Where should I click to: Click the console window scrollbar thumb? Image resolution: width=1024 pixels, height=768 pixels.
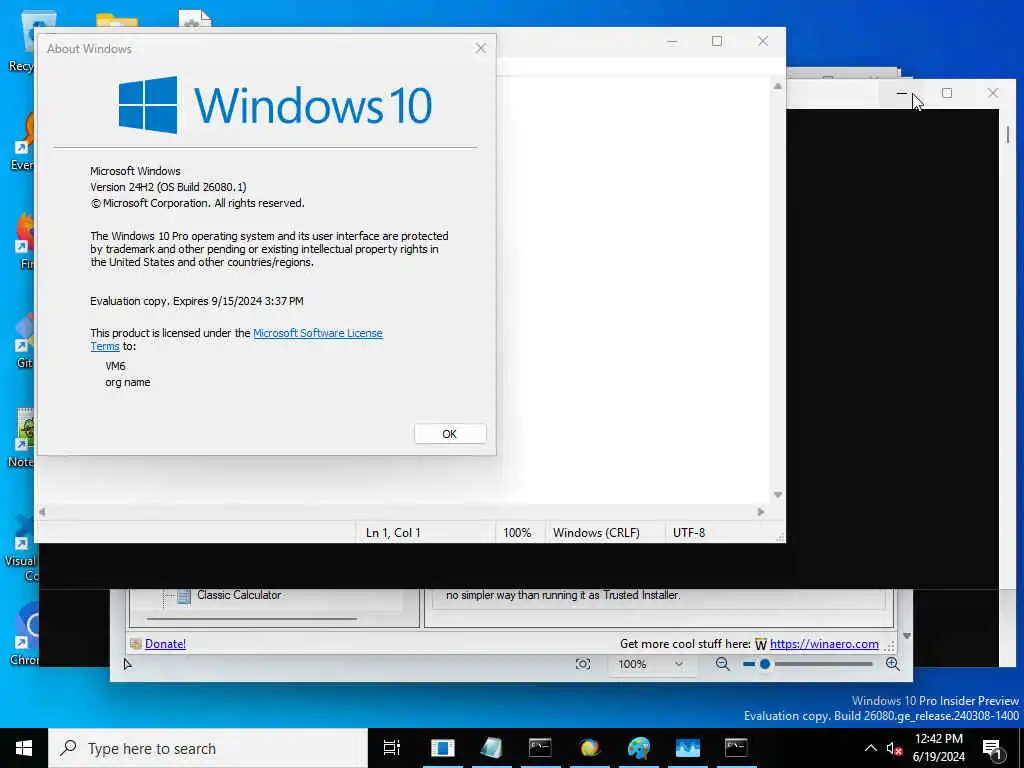[x=1008, y=135]
